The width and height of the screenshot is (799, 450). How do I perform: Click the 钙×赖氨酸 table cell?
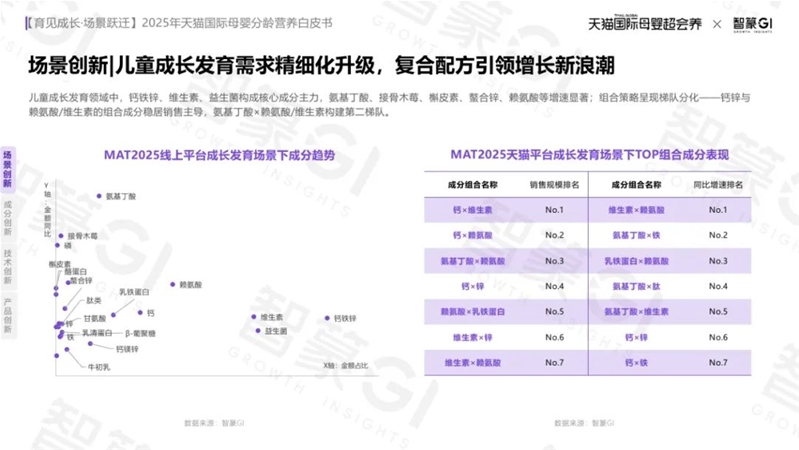click(472, 235)
